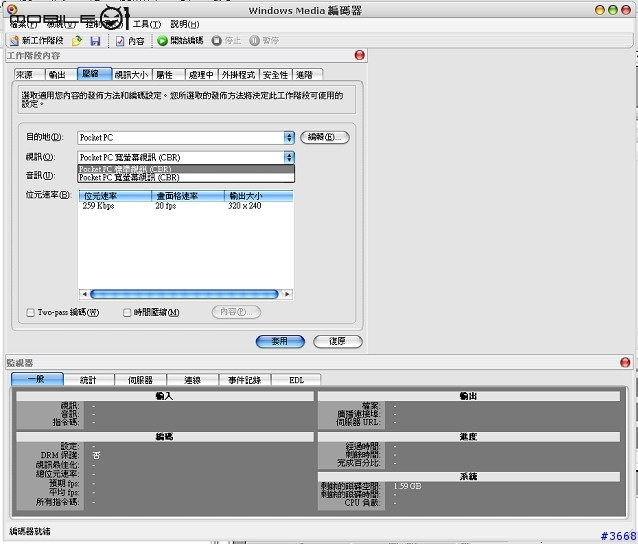
Task: Select the monitor 一般 tab
Action: (37, 379)
